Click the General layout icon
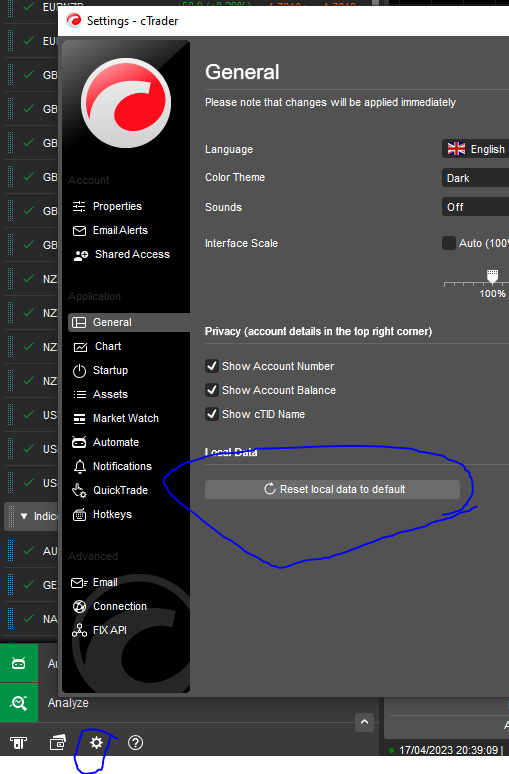This screenshot has height=774, width=509. point(79,323)
